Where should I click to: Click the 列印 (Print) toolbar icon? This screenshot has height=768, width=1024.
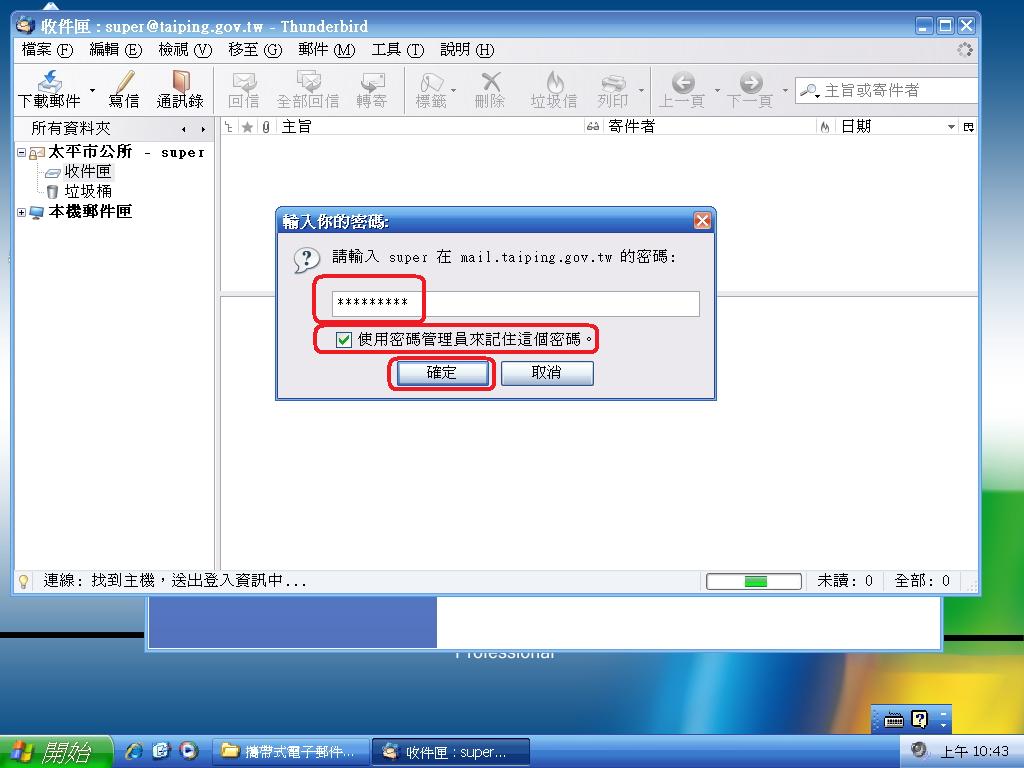(612, 82)
